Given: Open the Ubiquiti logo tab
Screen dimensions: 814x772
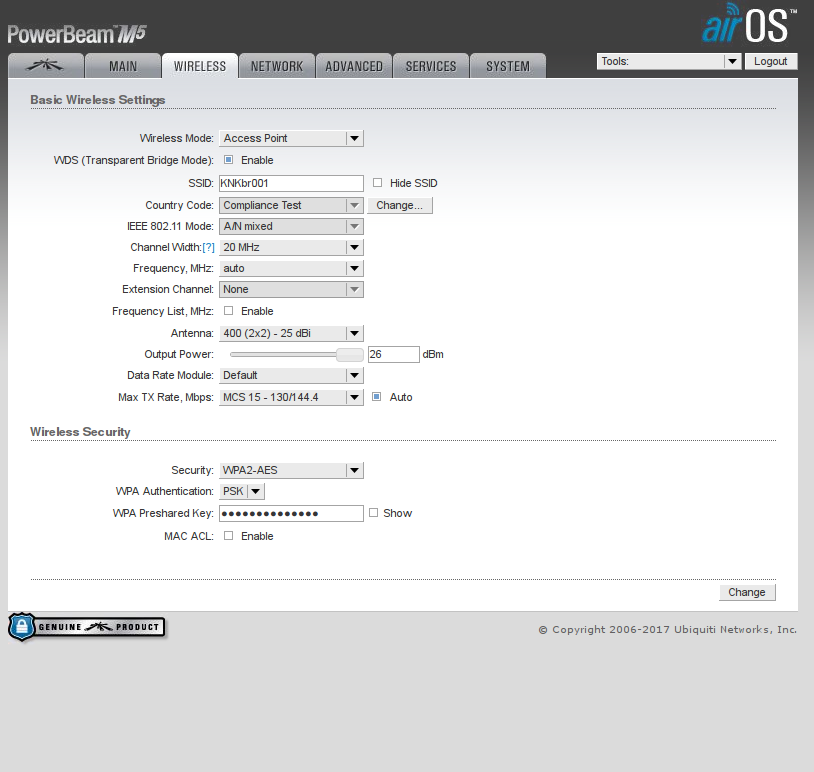Looking at the screenshot, I should coord(46,66).
